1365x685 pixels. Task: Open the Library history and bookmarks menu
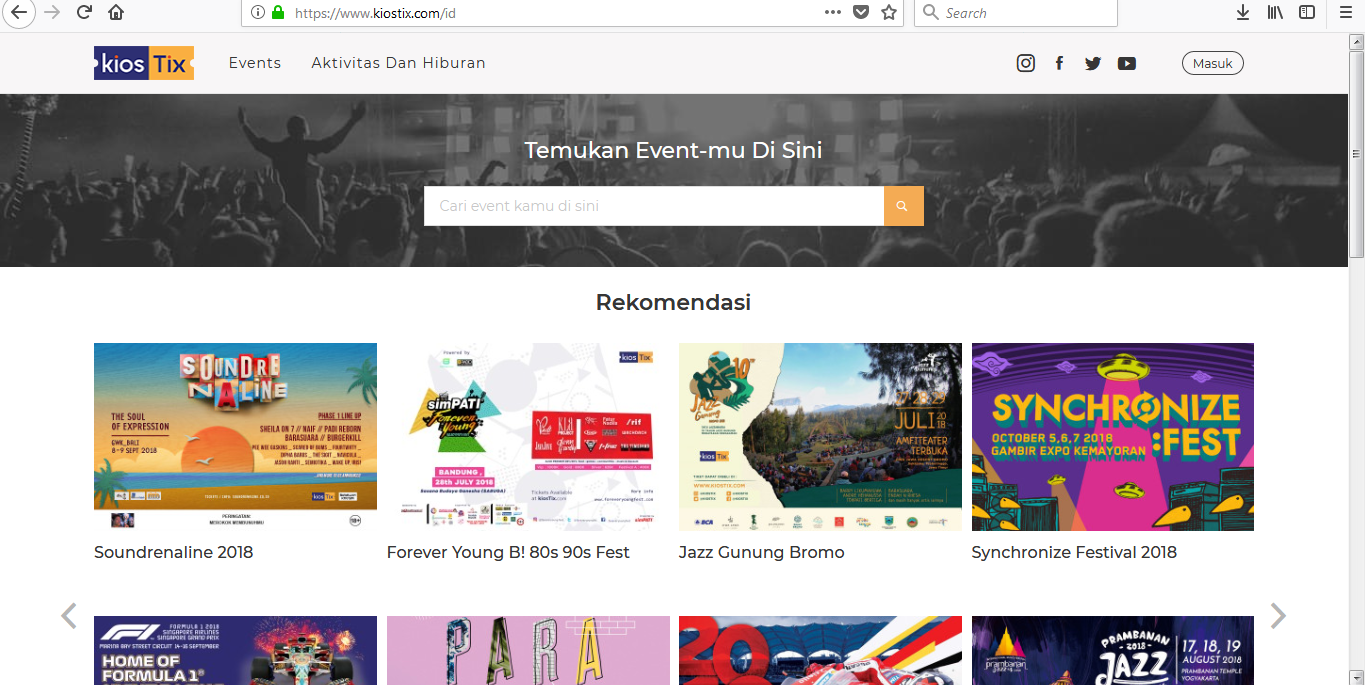coord(1275,12)
